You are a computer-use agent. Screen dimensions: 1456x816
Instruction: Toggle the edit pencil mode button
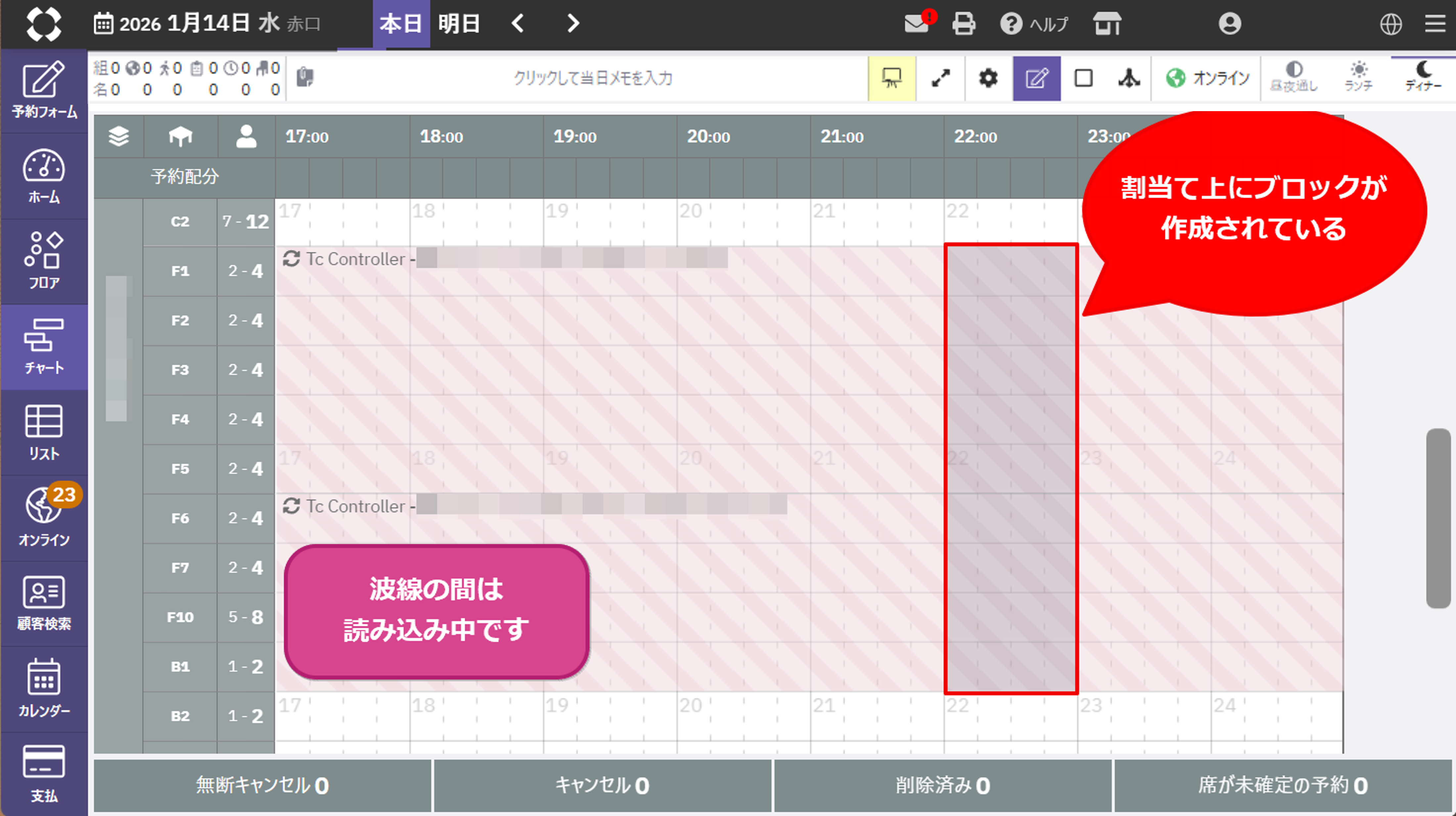coord(1037,78)
